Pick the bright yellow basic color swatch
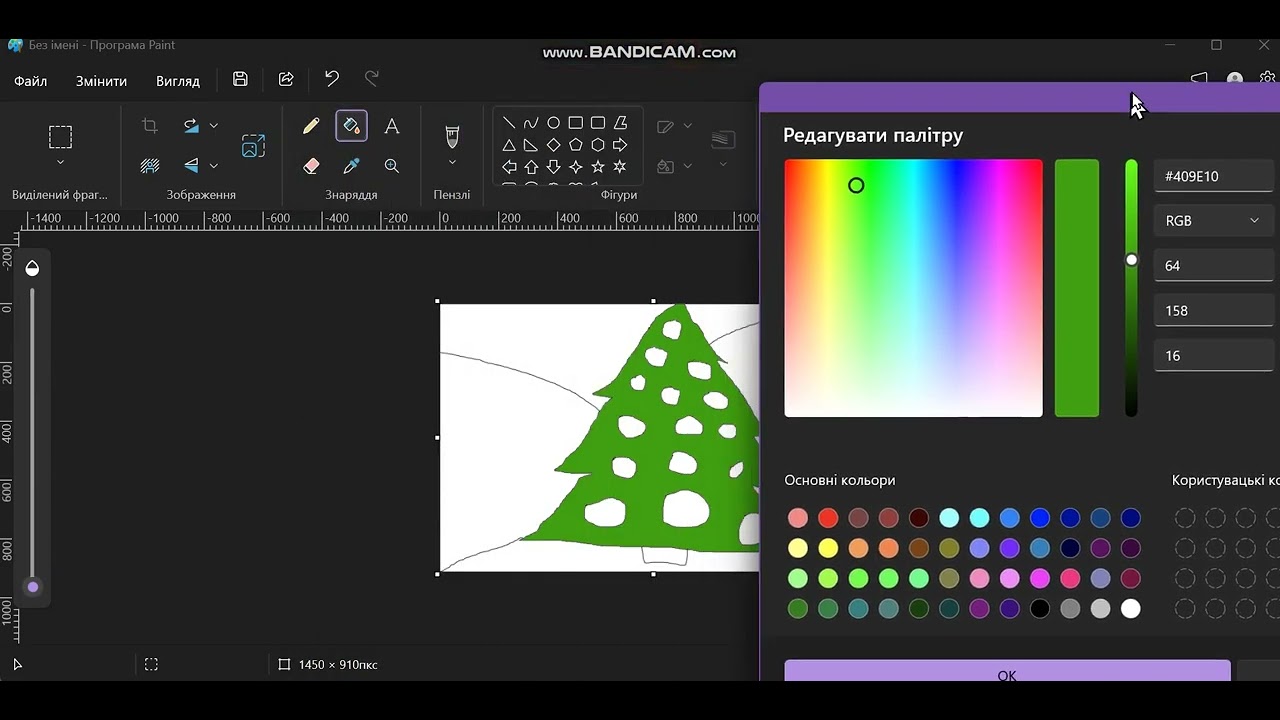The width and height of the screenshot is (1280, 720). (x=828, y=548)
